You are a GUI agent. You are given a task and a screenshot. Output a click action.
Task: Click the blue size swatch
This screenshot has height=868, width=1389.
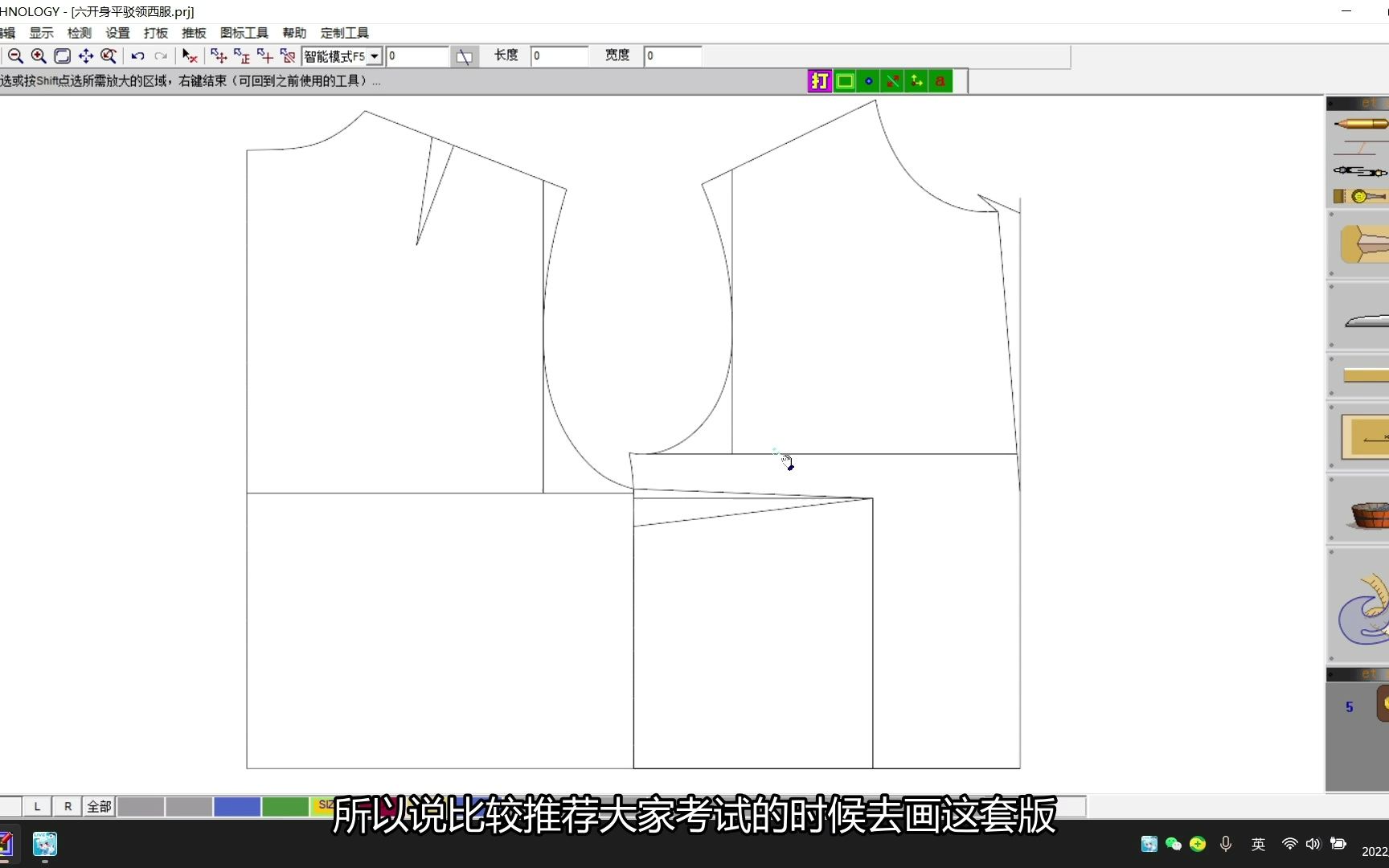(x=237, y=806)
